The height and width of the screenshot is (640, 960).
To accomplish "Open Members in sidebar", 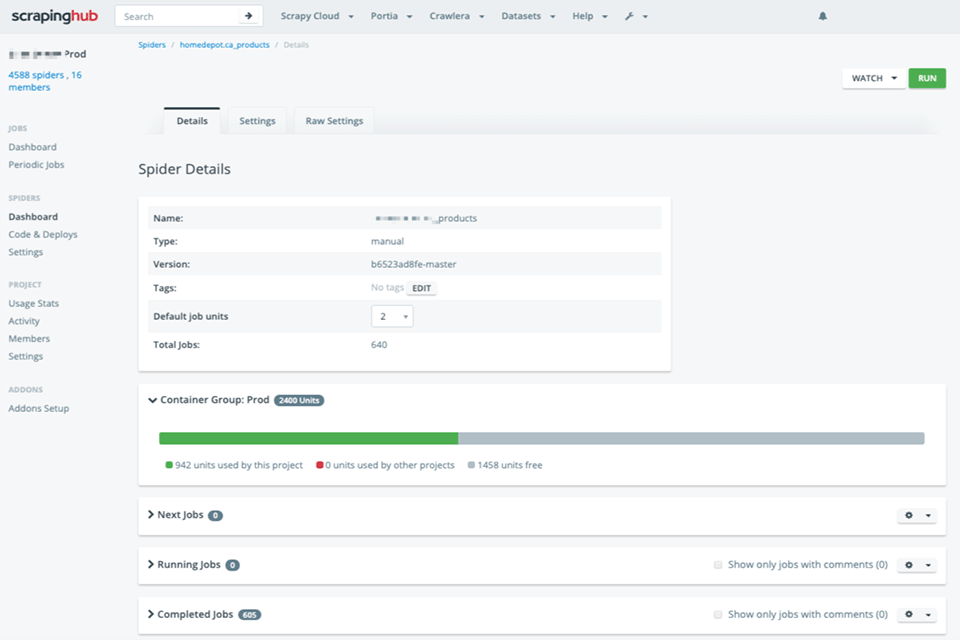I will click(29, 339).
